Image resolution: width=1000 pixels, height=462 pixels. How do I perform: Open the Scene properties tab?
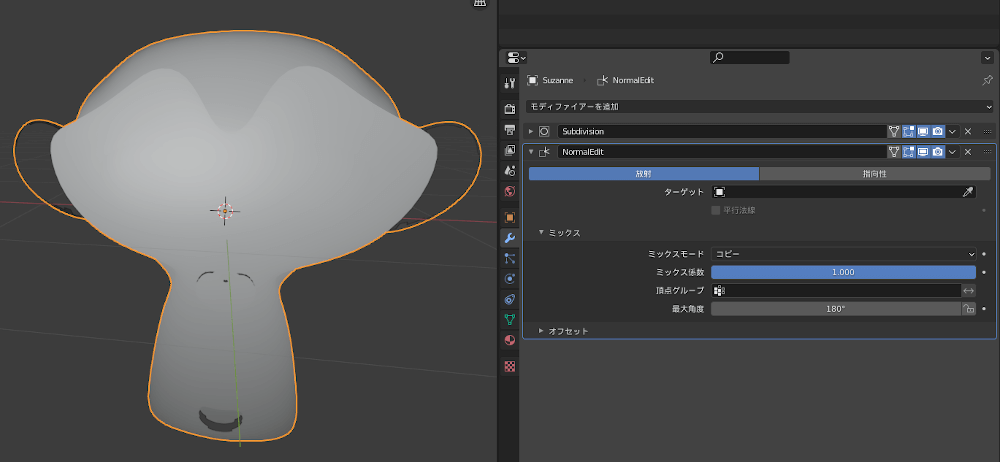pos(509,171)
